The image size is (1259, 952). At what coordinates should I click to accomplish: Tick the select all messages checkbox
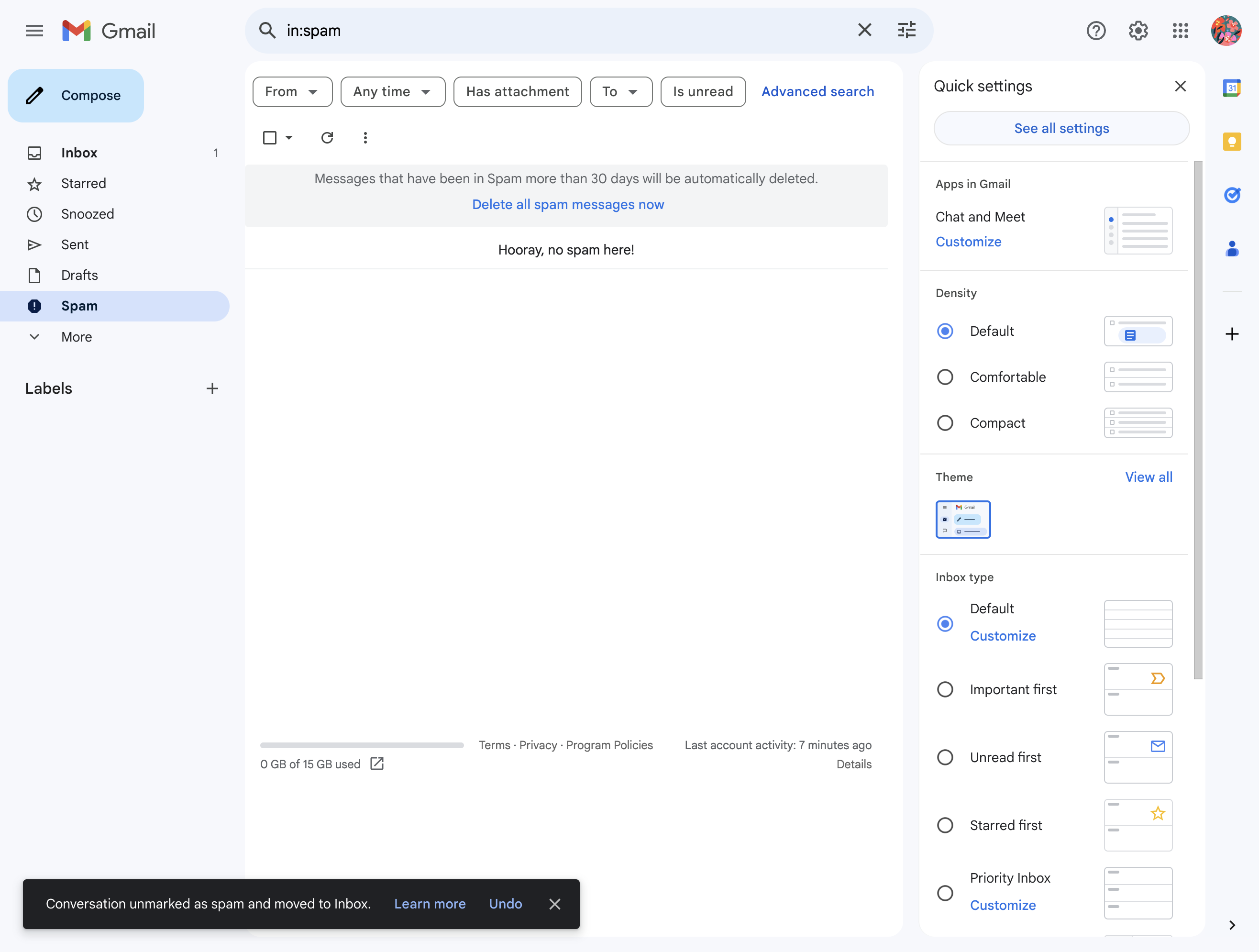click(270, 138)
